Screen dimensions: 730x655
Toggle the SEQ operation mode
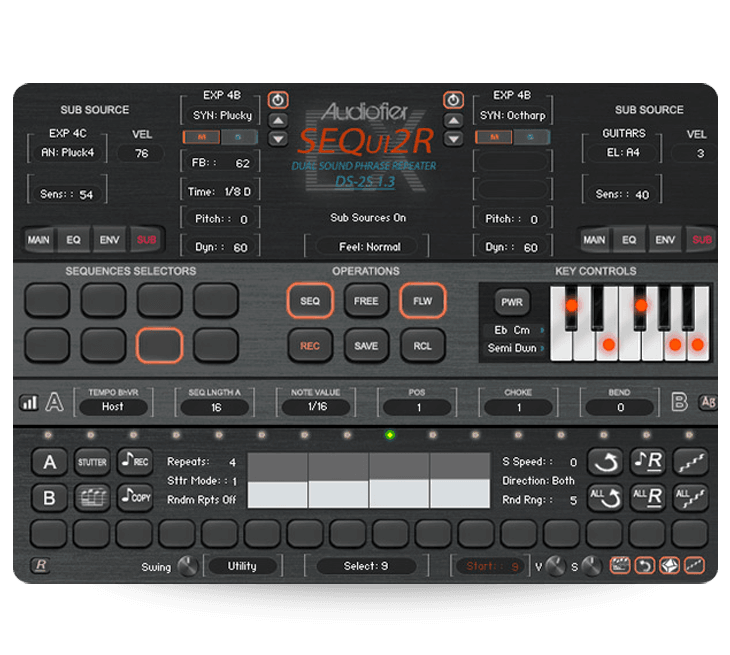pyautogui.click(x=310, y=301)
